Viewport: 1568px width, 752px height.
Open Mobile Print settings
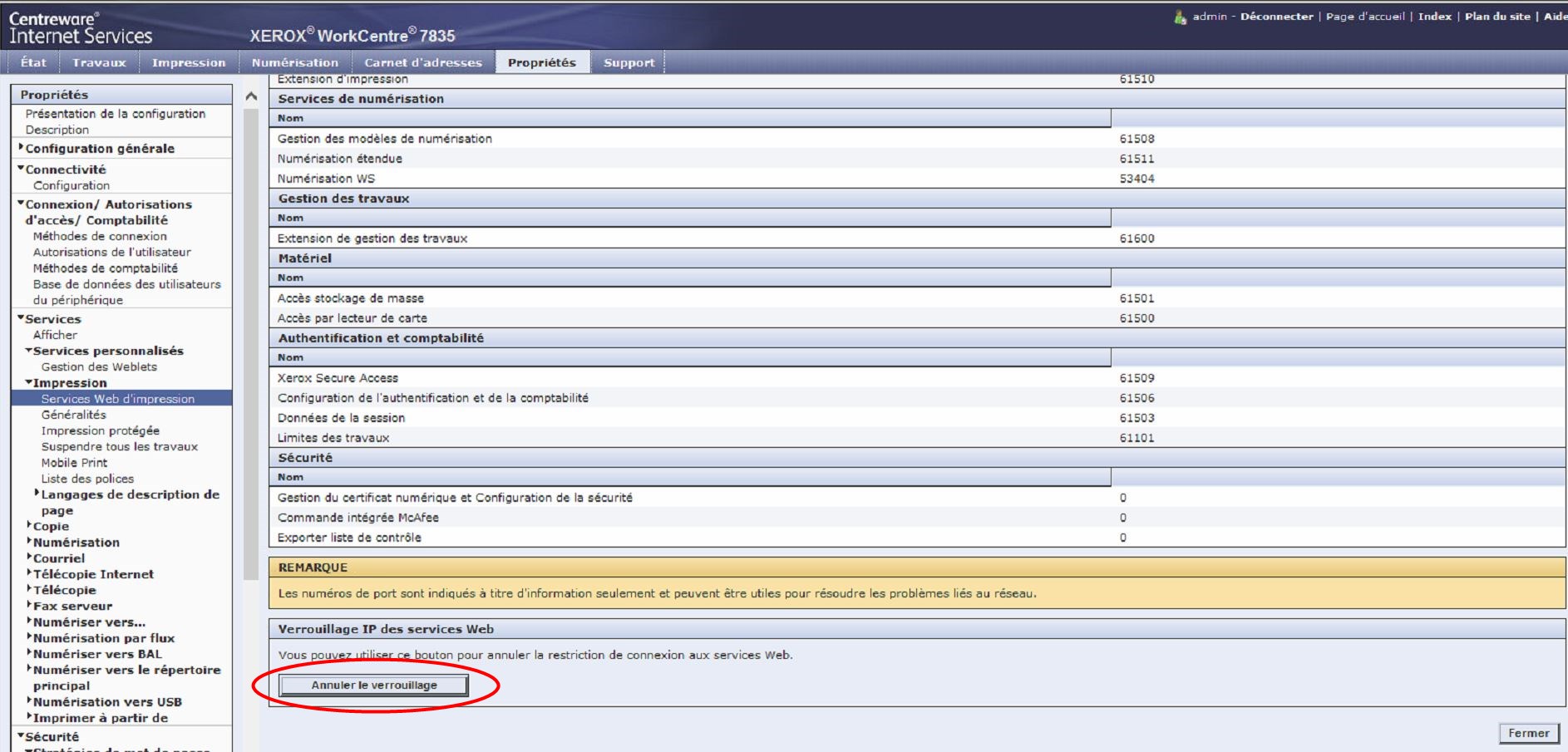(74, 462)
